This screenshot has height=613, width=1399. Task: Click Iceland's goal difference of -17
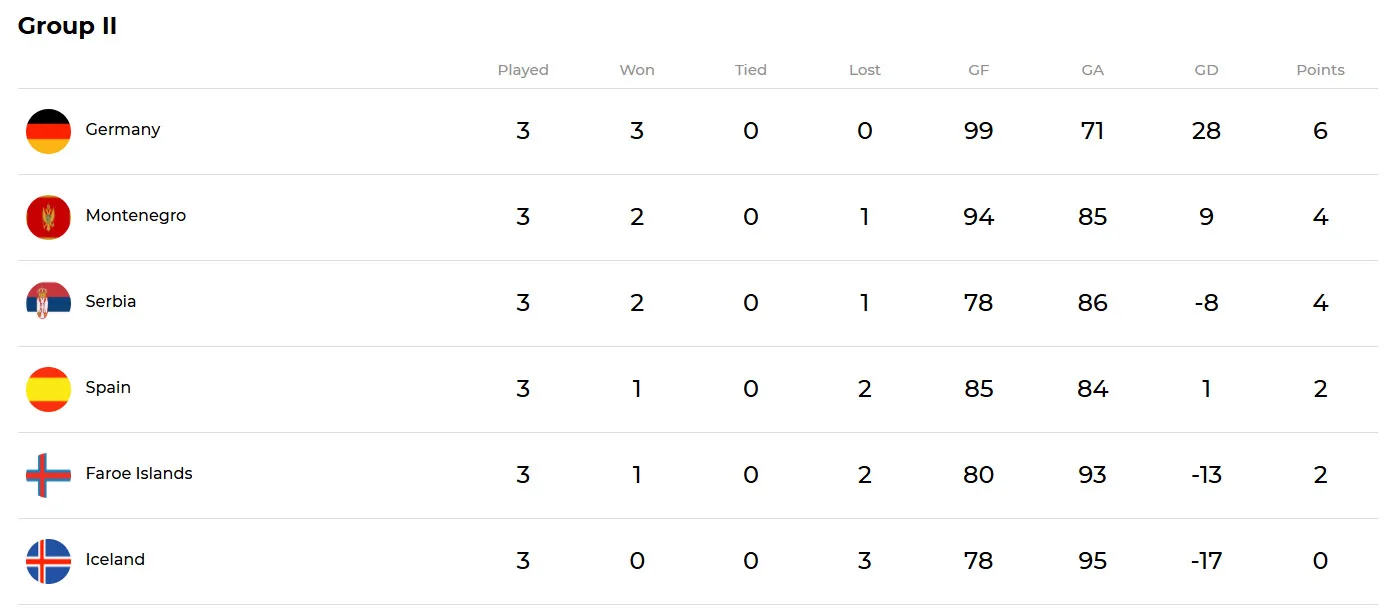coord(1206,561)
